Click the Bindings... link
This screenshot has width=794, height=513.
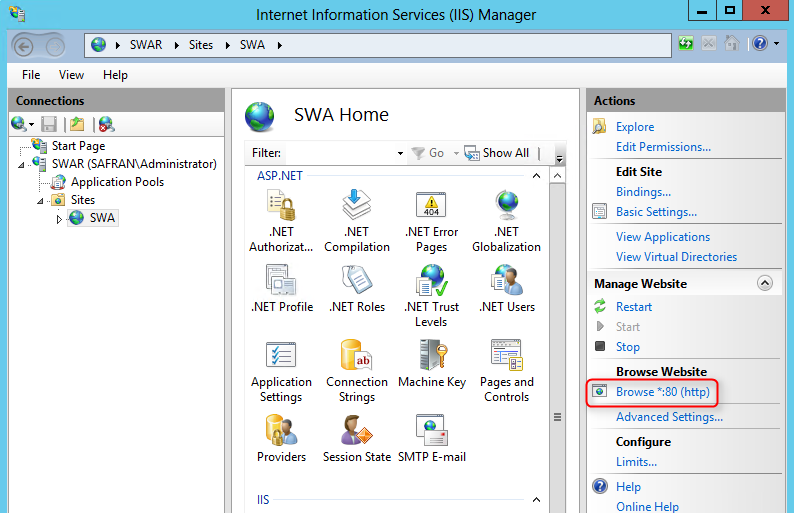click(643, 192)
